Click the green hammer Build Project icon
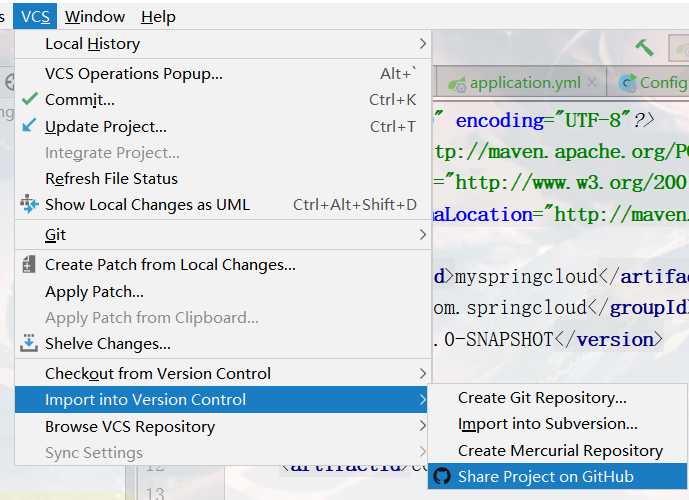 (x=645, y=47)
